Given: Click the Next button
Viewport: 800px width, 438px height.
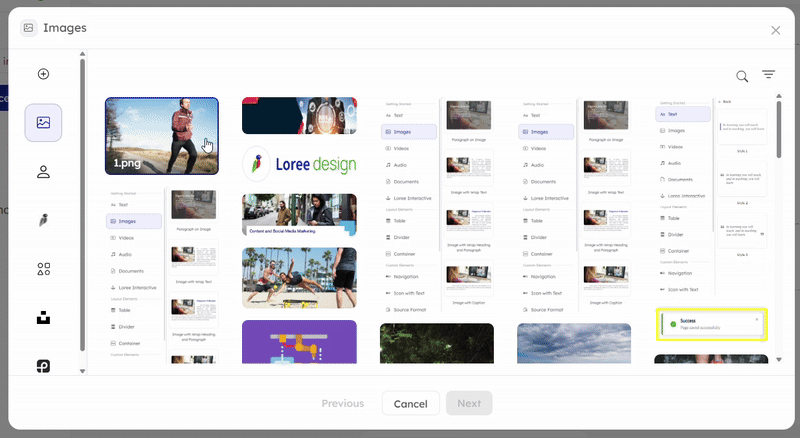Looking at the screenshot, I should pyautogui.click(x=469, y=403).
